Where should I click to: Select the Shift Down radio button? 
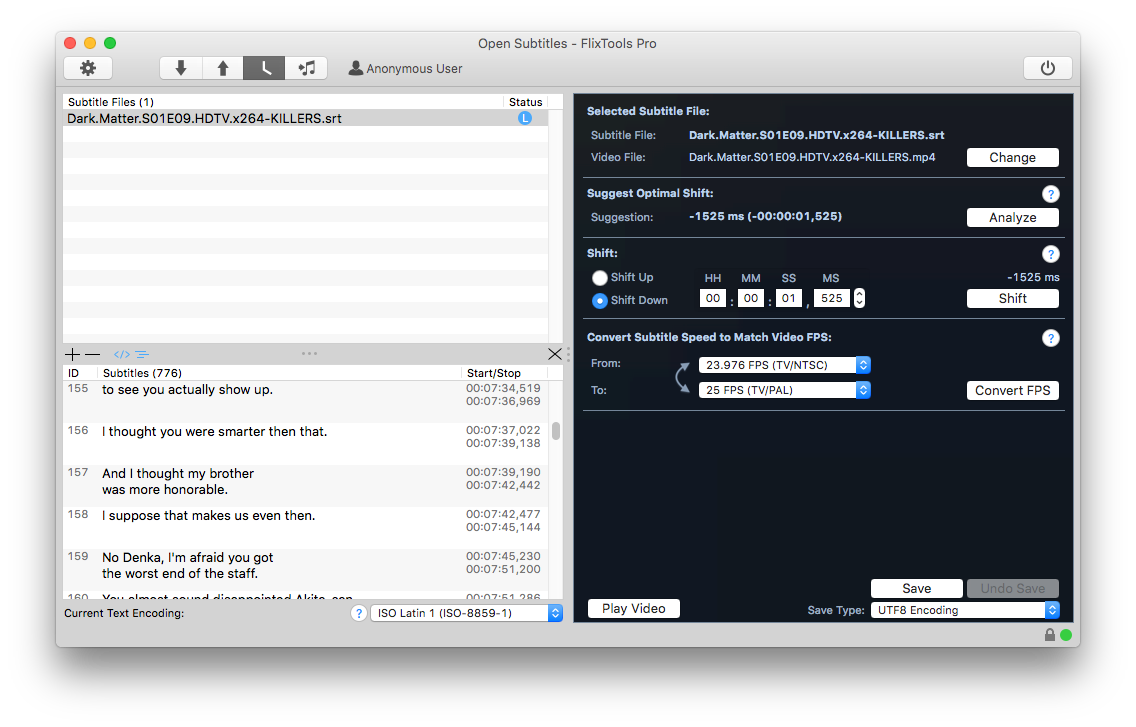pyautogui.click(x=599, y=300)
